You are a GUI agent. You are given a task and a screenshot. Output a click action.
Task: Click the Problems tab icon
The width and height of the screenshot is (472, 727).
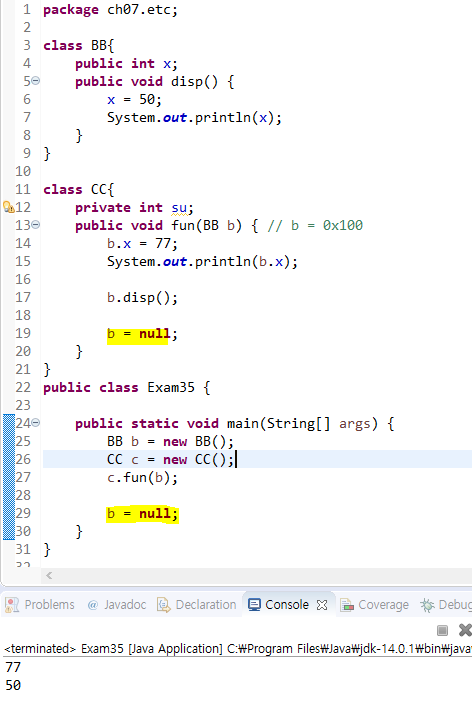(x=12, y=605)
